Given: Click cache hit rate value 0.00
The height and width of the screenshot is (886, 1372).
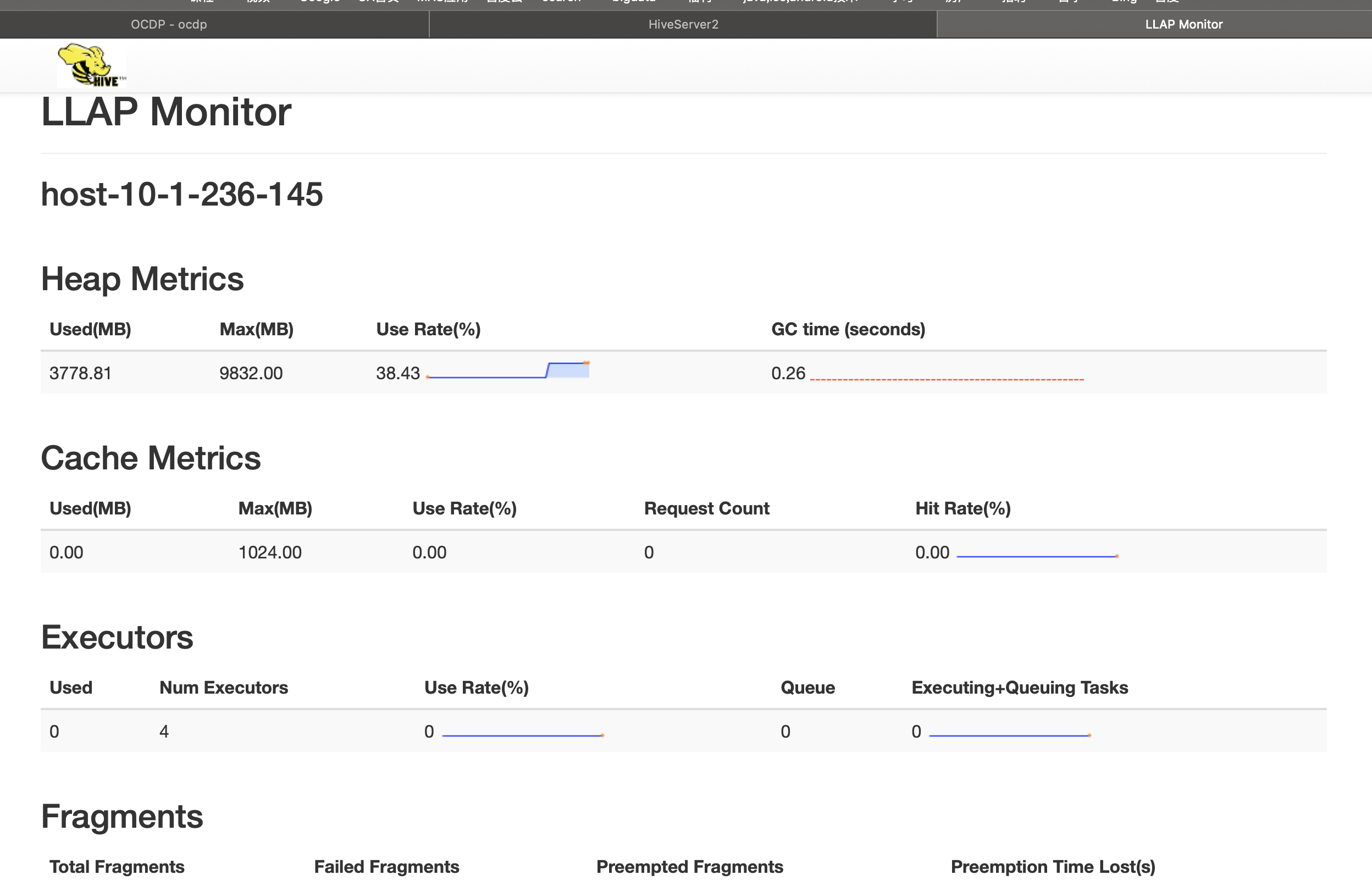Looking at the screenshot, I should point(932,552).
